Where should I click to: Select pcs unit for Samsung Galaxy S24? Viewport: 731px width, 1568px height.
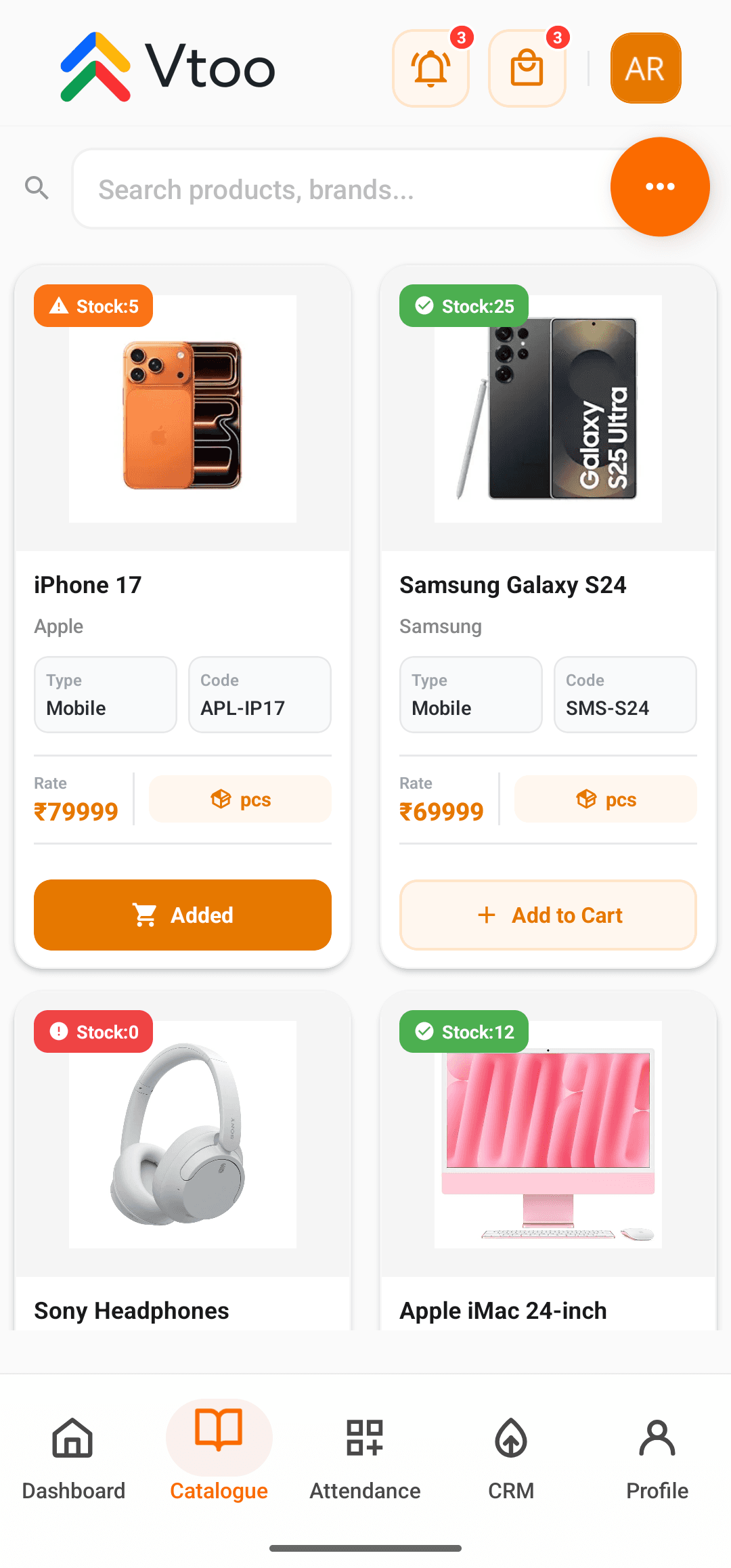pos(606,800)
